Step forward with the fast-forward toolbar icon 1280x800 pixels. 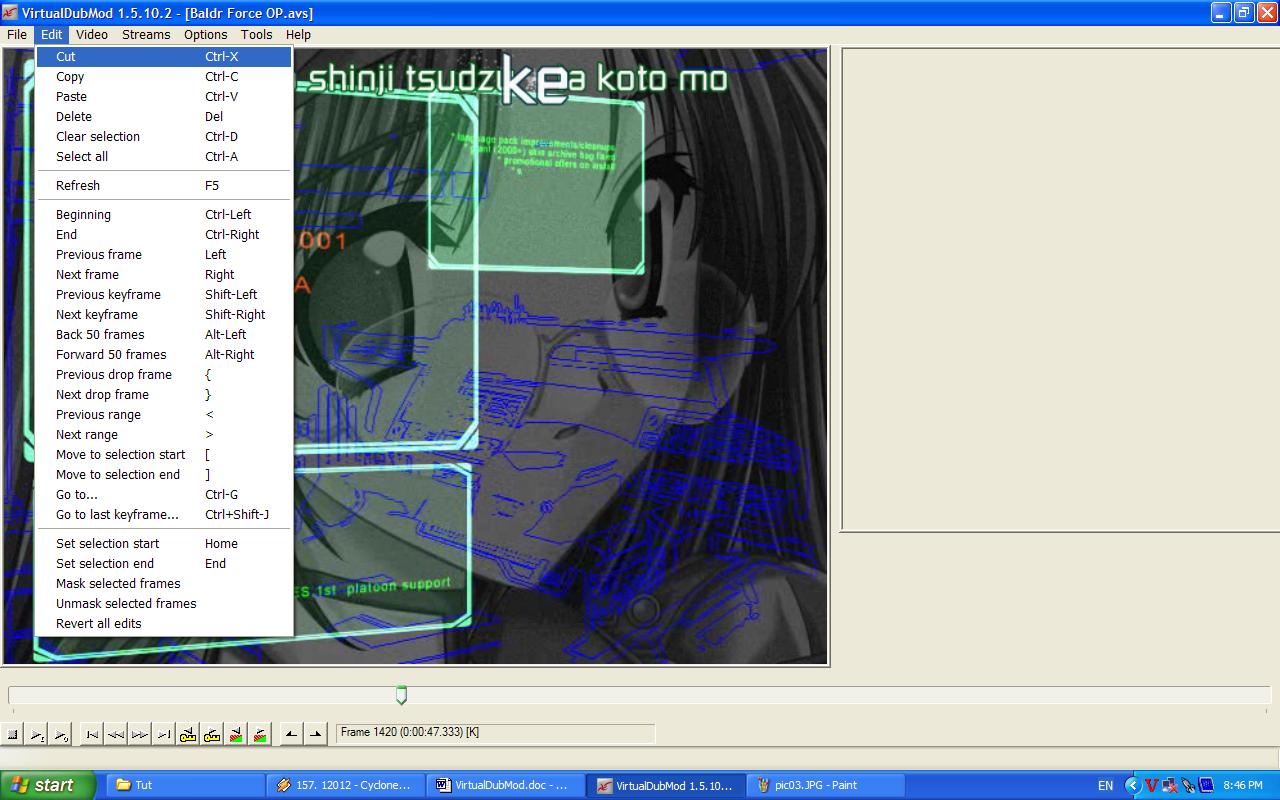(x=140, y=735)
